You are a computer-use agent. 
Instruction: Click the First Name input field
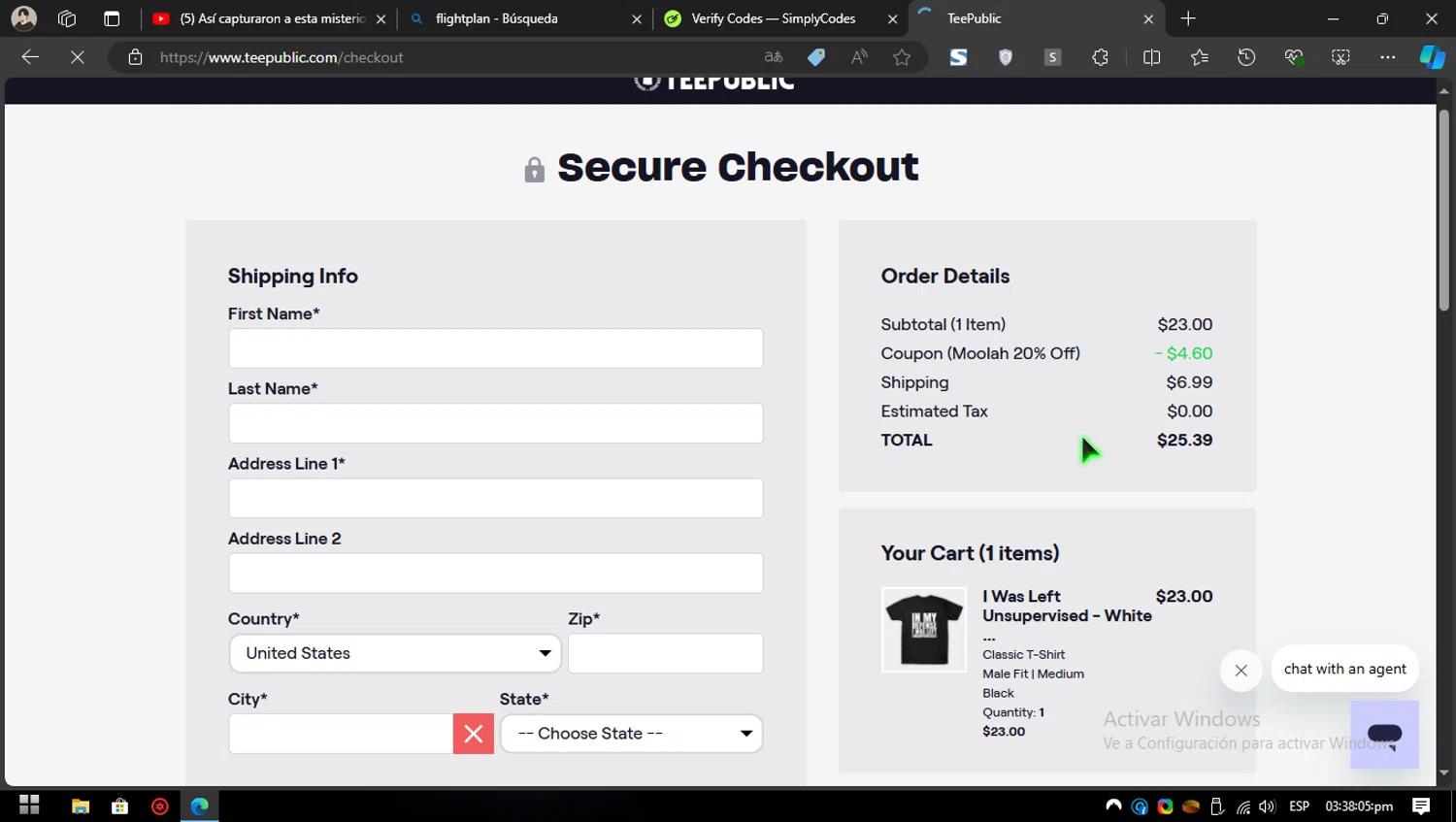pos(496,348)
